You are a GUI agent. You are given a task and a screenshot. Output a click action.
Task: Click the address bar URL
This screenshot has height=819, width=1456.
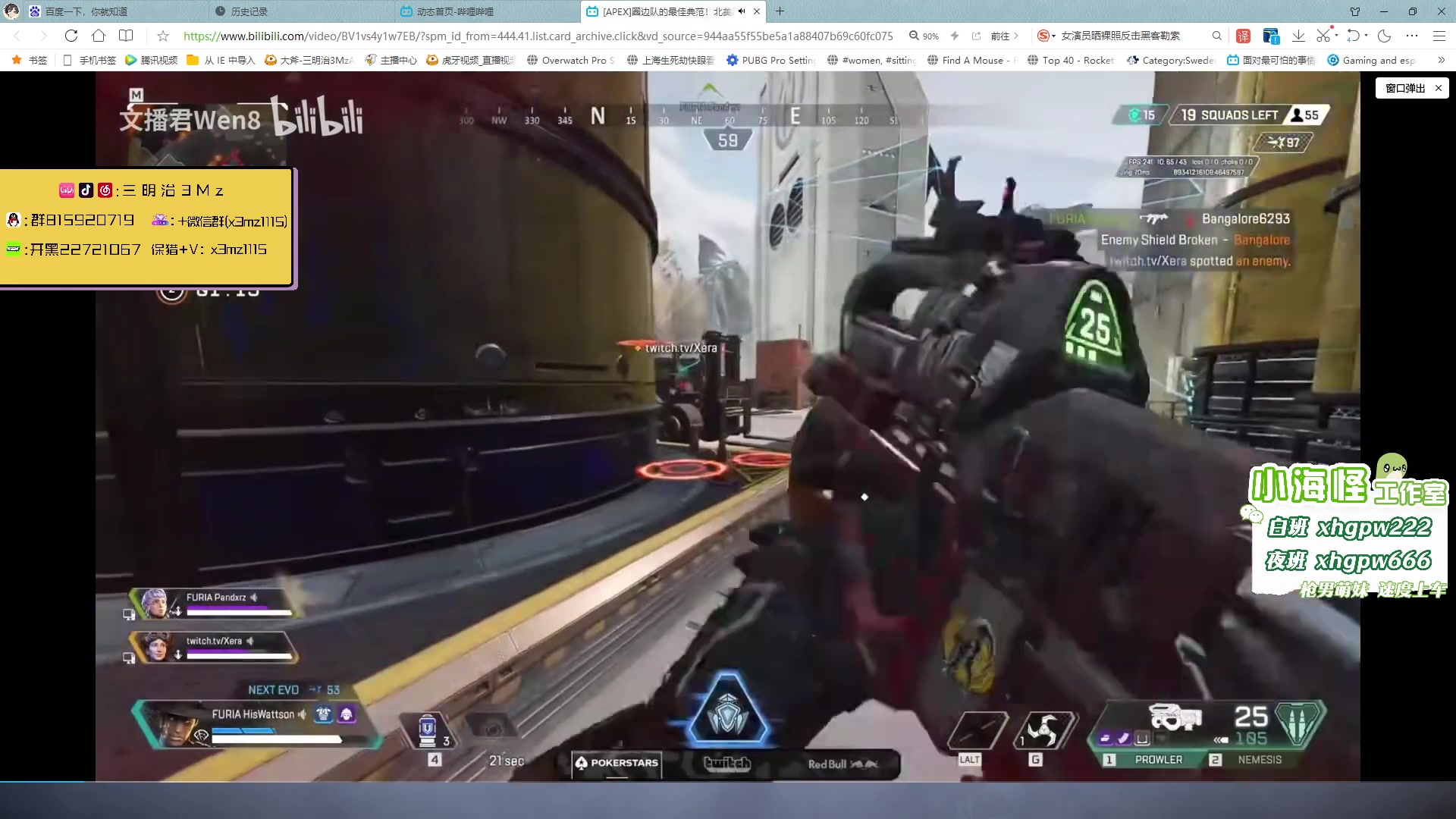click(x=538, y=36)
